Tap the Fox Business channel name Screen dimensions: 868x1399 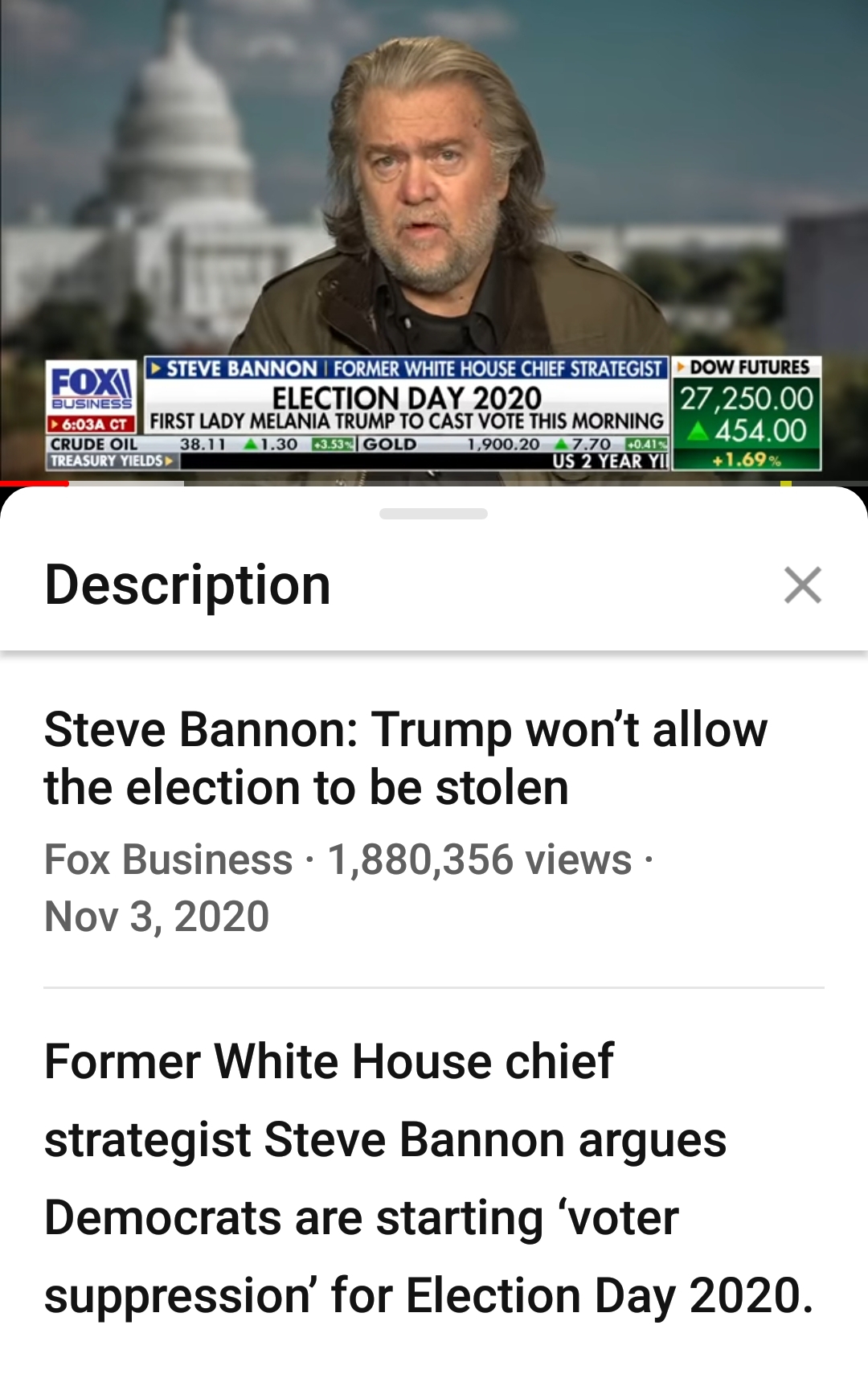tap(168, 860)
